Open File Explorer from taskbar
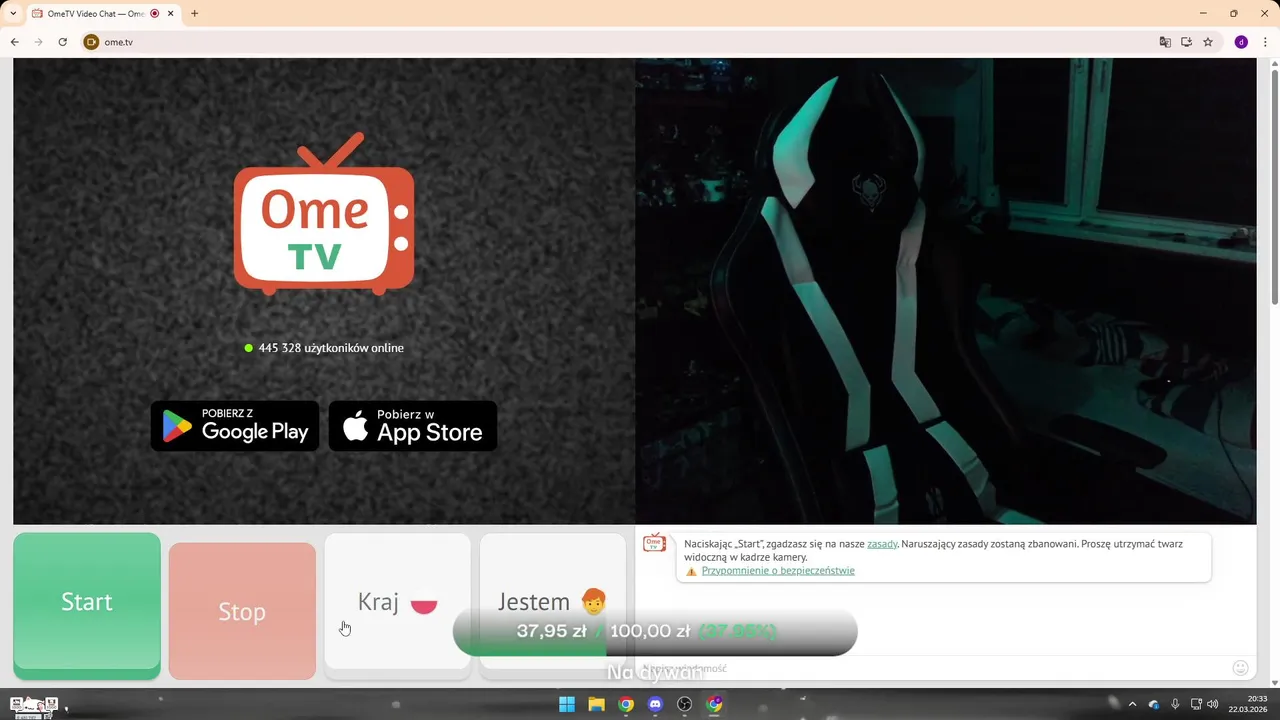The image size is (1280, 720). tap(596, 704)
